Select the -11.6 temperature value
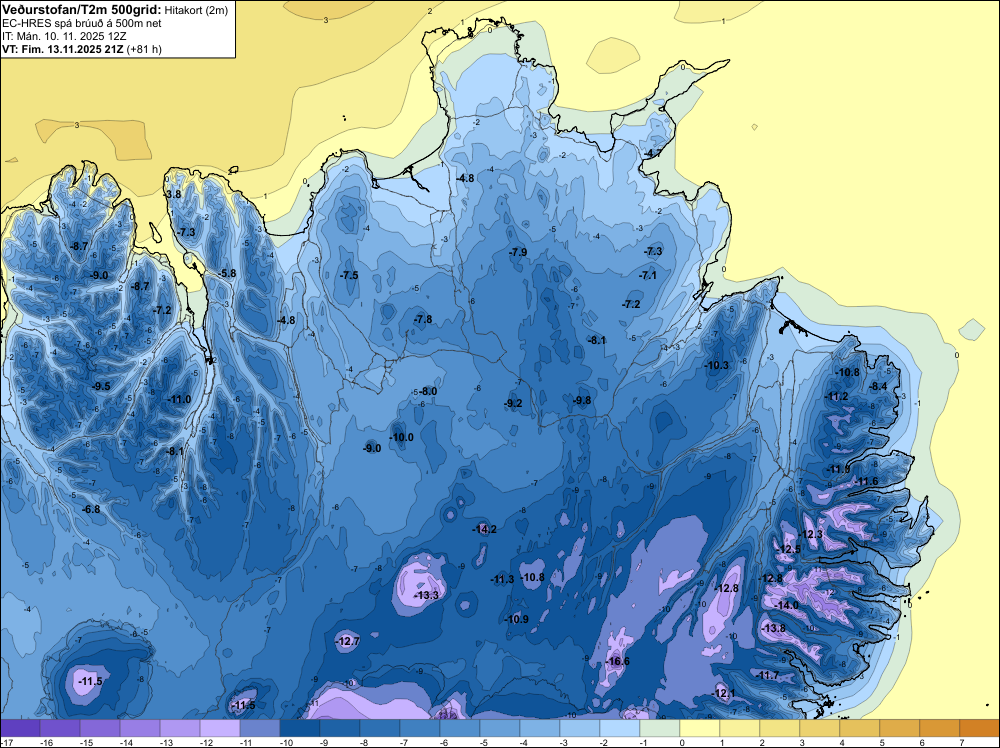This screenshot has height=748, width=1000. 867,481
